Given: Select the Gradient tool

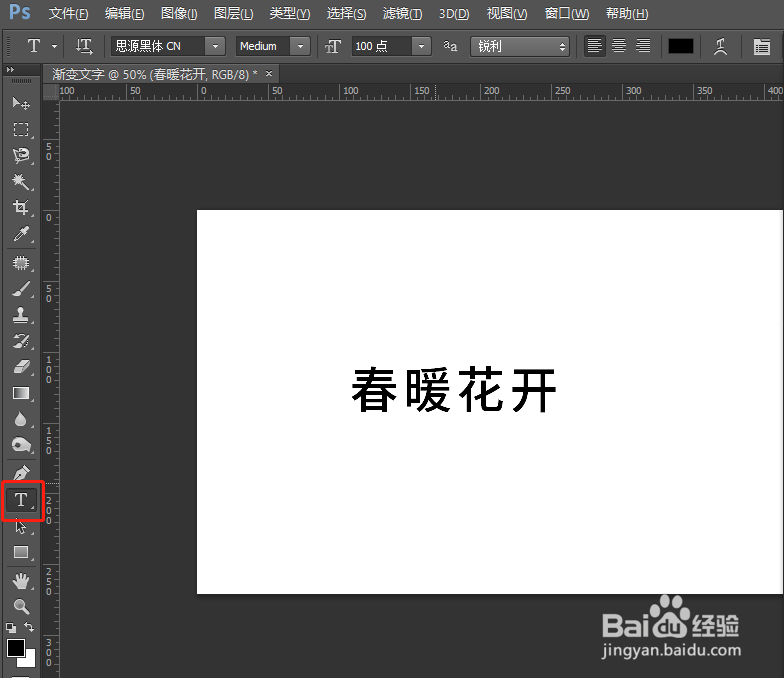Looking at the screenshot, I should pos(20,394).
